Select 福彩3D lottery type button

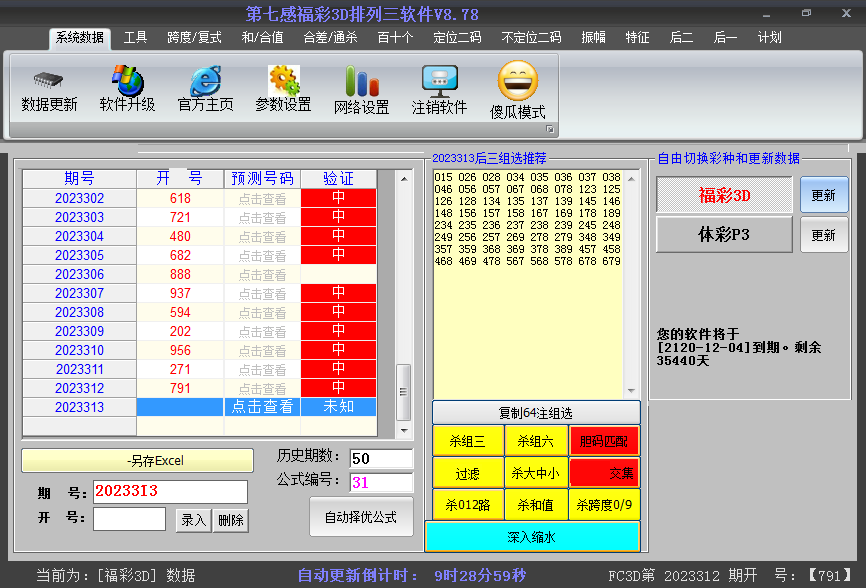tap(724, 195)
